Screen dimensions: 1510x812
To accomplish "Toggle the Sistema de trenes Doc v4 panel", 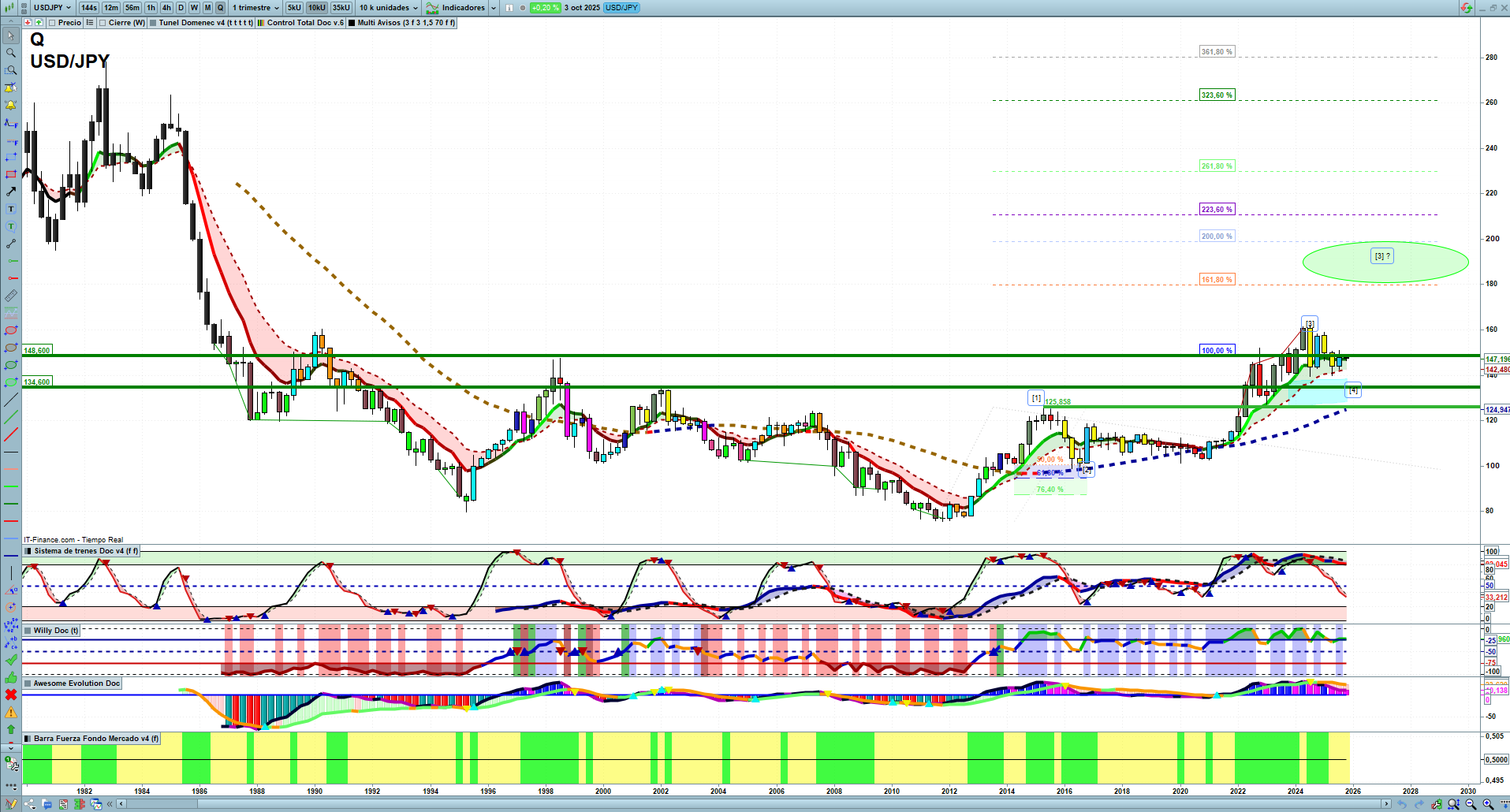I will (x=81, y=551).
